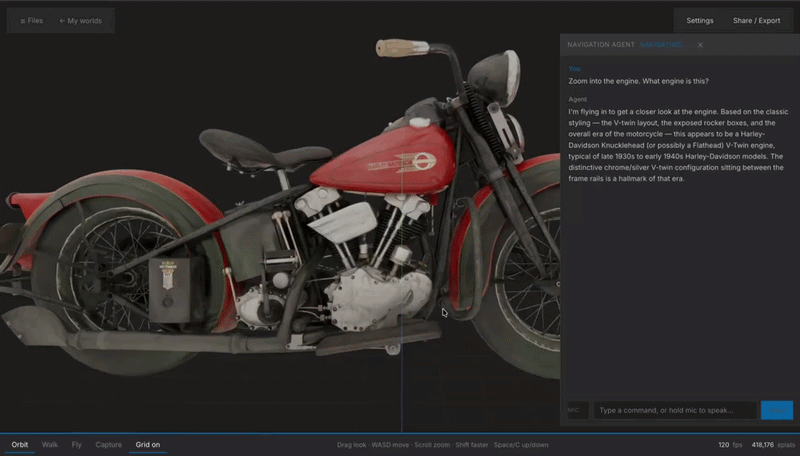Hold the MIC button

pos(578,410)
